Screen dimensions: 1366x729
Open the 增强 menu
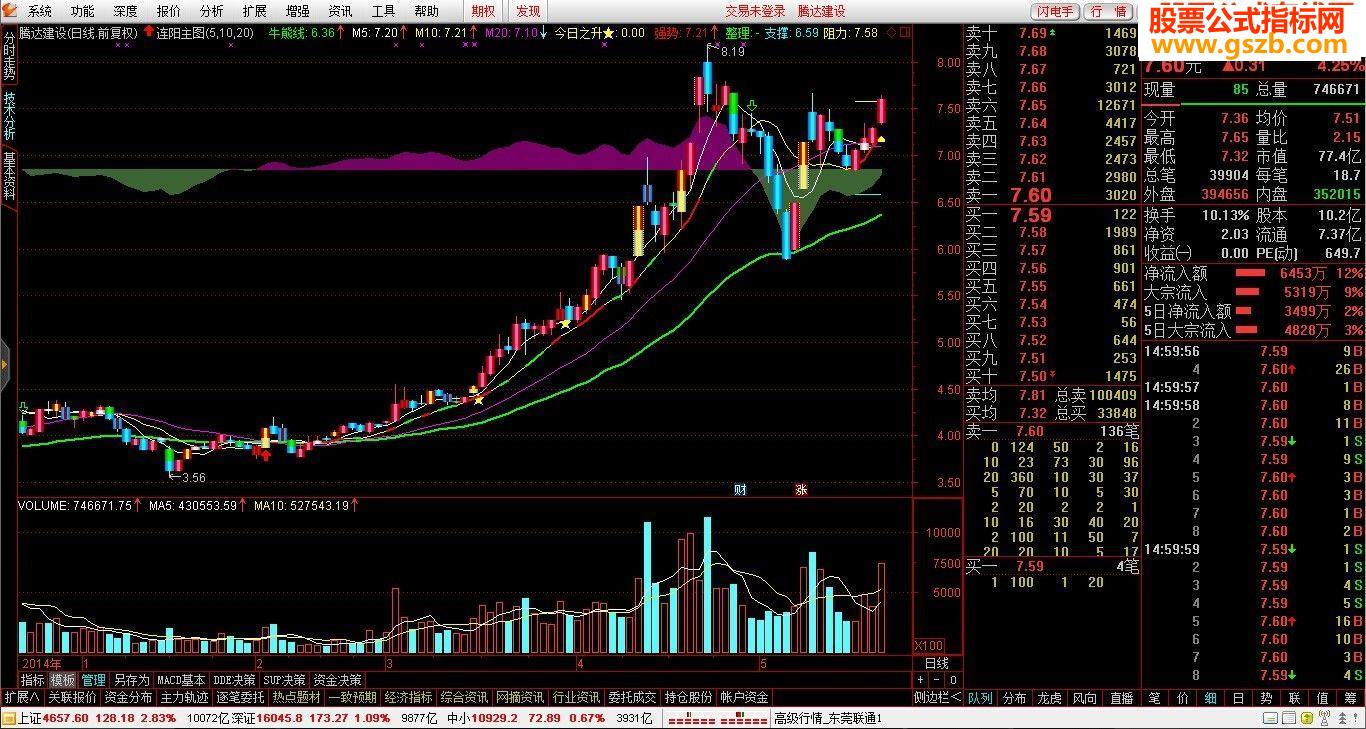[297, 11]
